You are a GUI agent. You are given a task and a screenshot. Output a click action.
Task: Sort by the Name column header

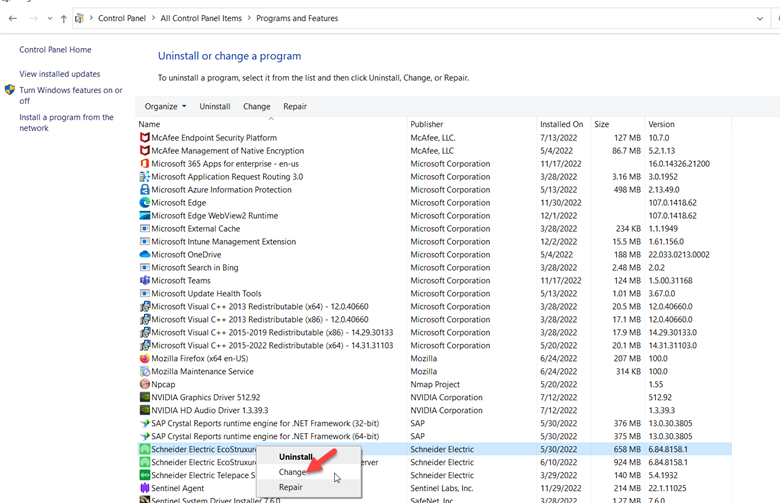coord(271,124)
